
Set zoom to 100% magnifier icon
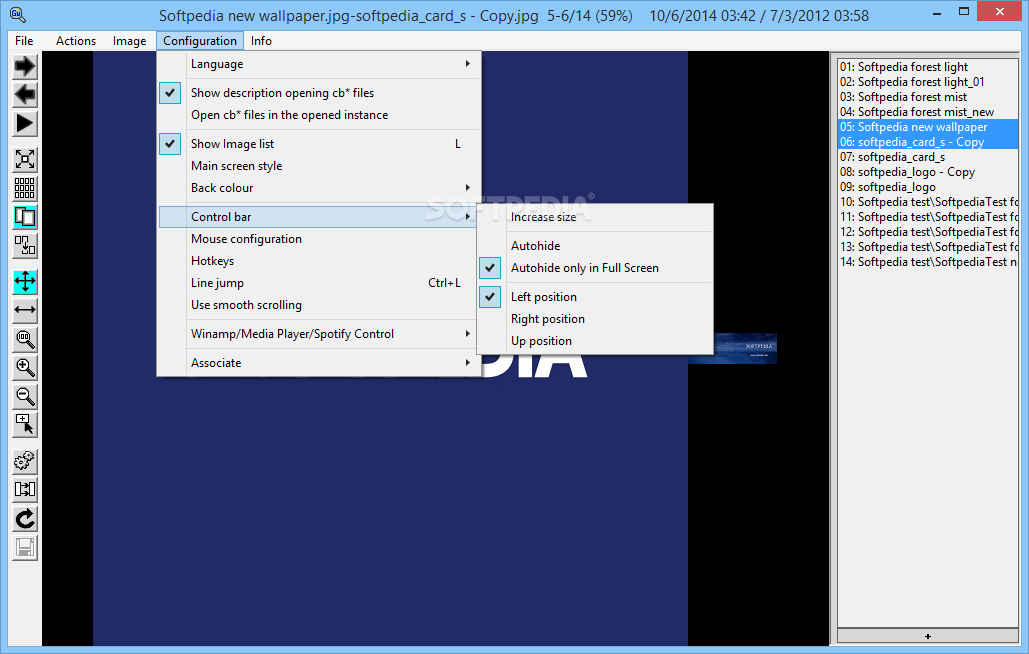pos(25,339)
